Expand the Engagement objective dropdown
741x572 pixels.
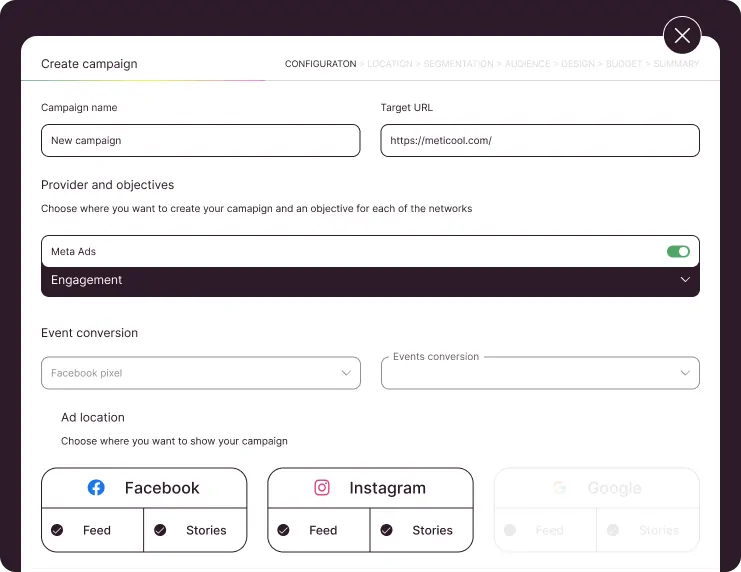(685, 281)
